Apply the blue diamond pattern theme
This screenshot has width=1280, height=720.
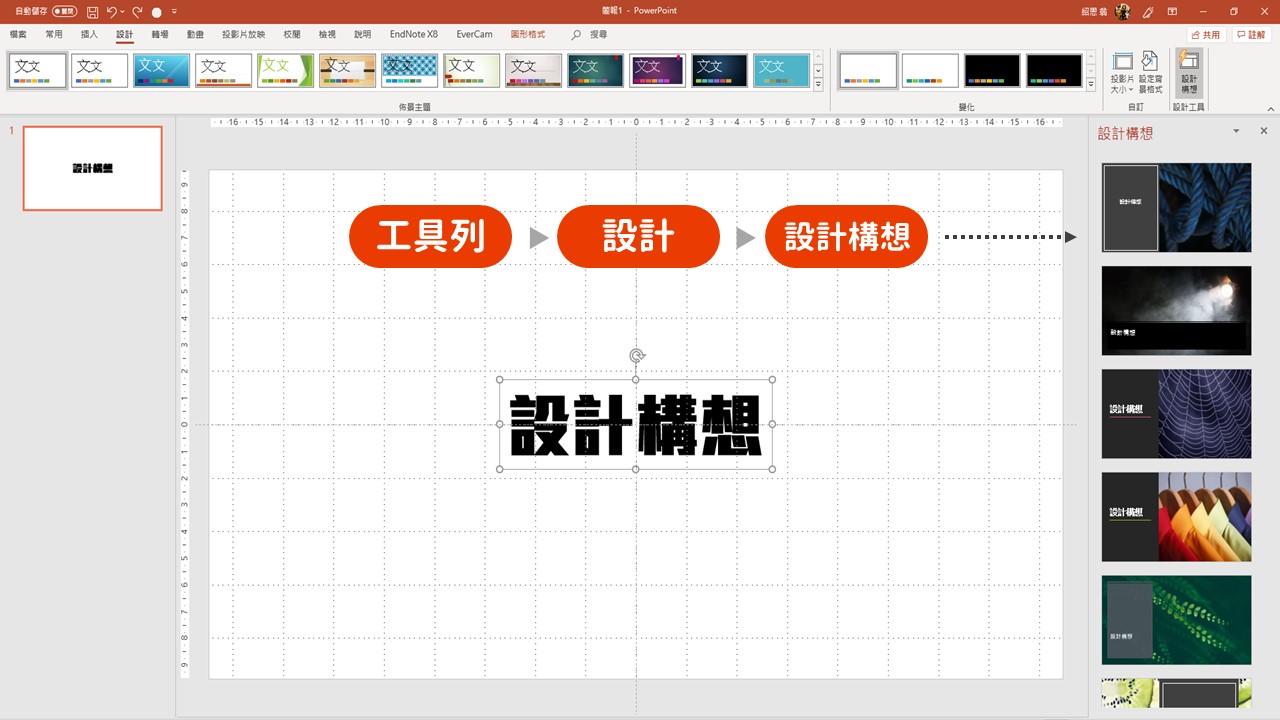click(x=409, y=71)
